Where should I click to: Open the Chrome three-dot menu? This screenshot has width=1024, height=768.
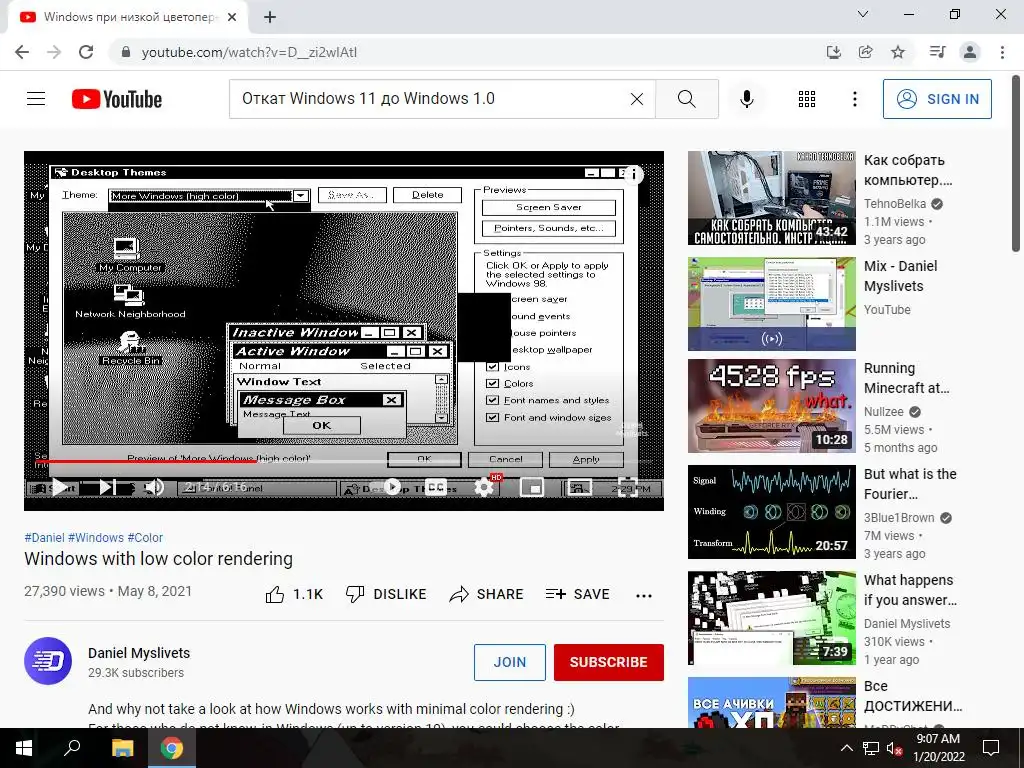tap(1002, 52)
